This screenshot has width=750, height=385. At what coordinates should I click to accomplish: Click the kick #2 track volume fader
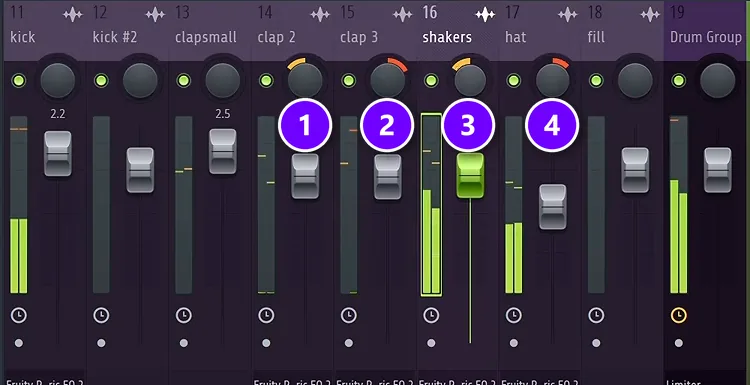[x=140, y=170]
